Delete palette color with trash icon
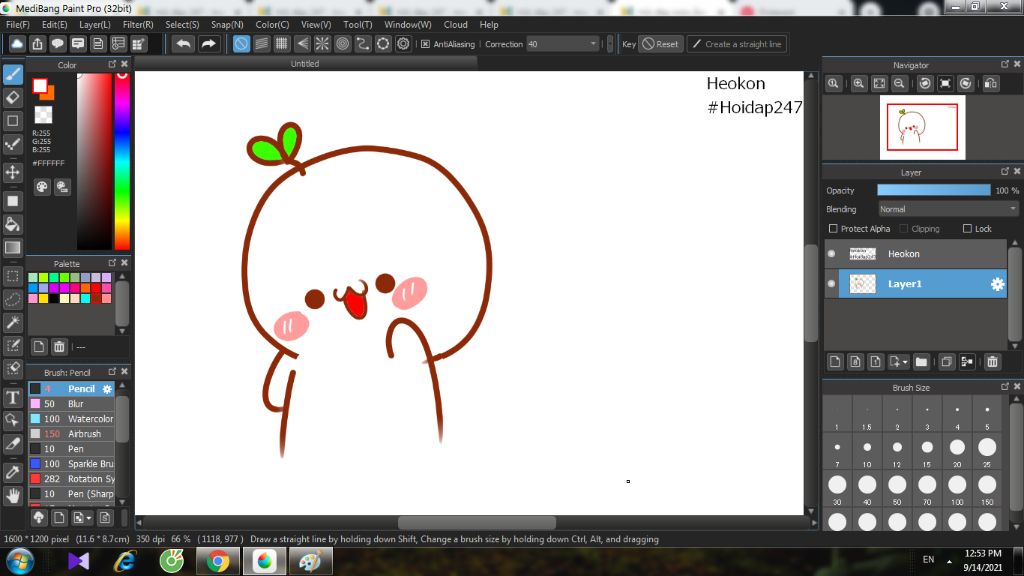This screenshot has width=1024, height=576. [x=59, y=347]
